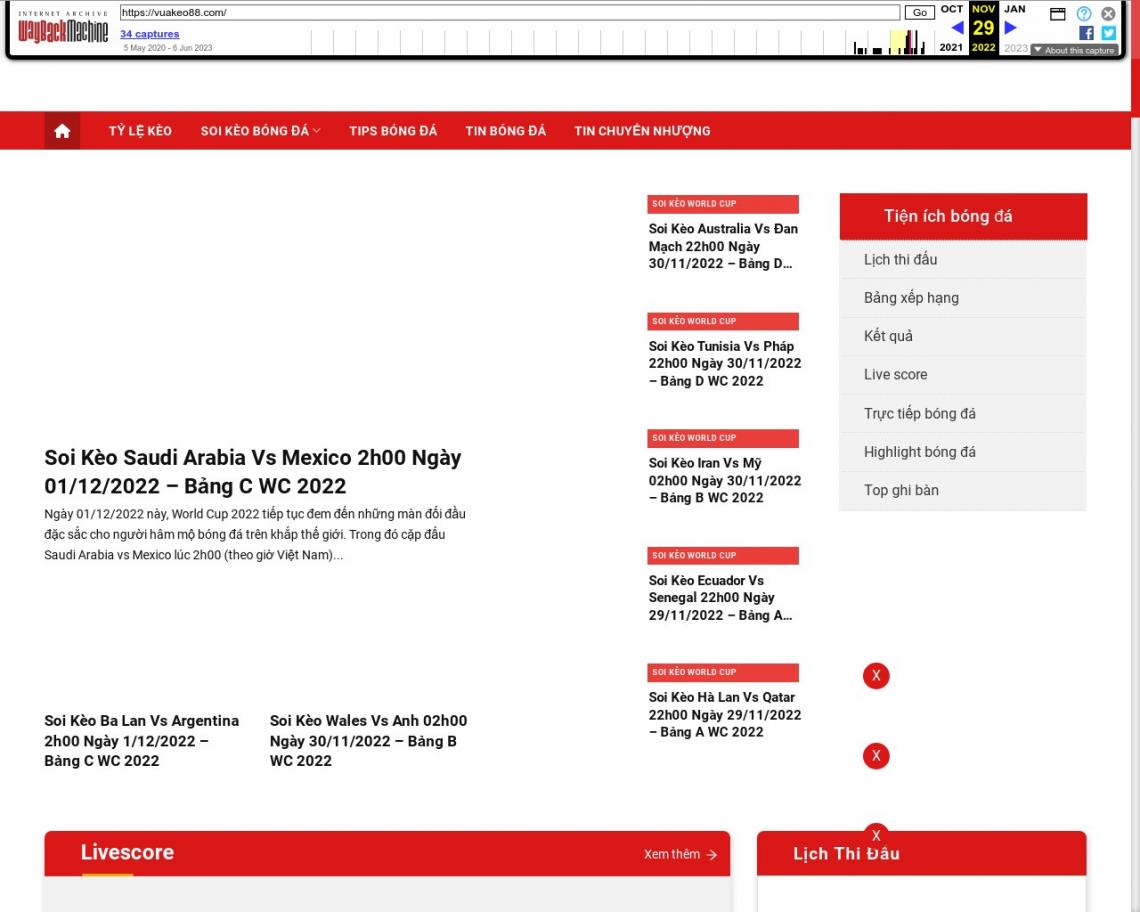Image resolution: width=1140 pixels, height=912 pixels.
Task: Expand About this capture dropdown
Action: (1074, 50)
